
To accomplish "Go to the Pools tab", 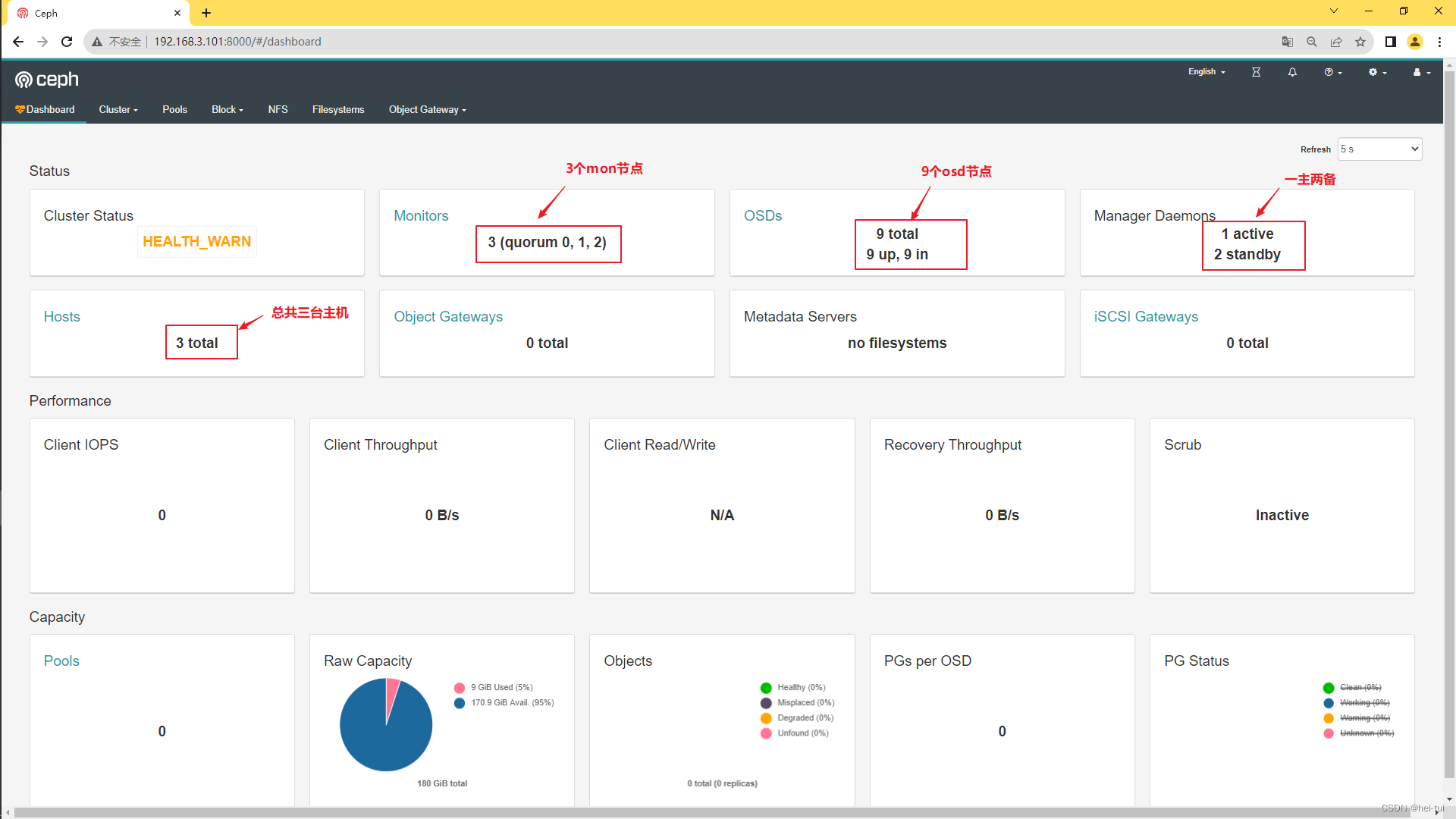I will click(x=174, y=110).
